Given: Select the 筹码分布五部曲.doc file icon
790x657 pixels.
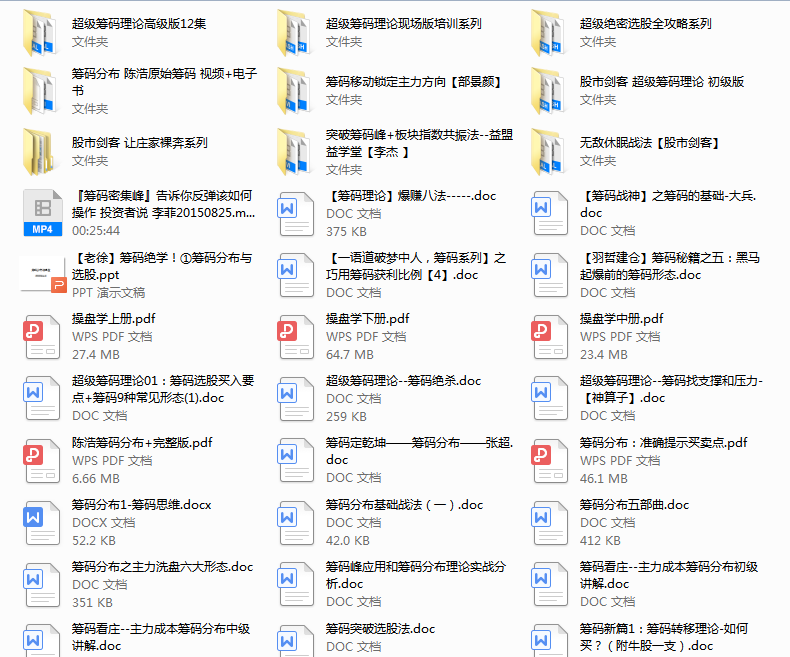Looking at the screenshot, I should coord(549,522).
